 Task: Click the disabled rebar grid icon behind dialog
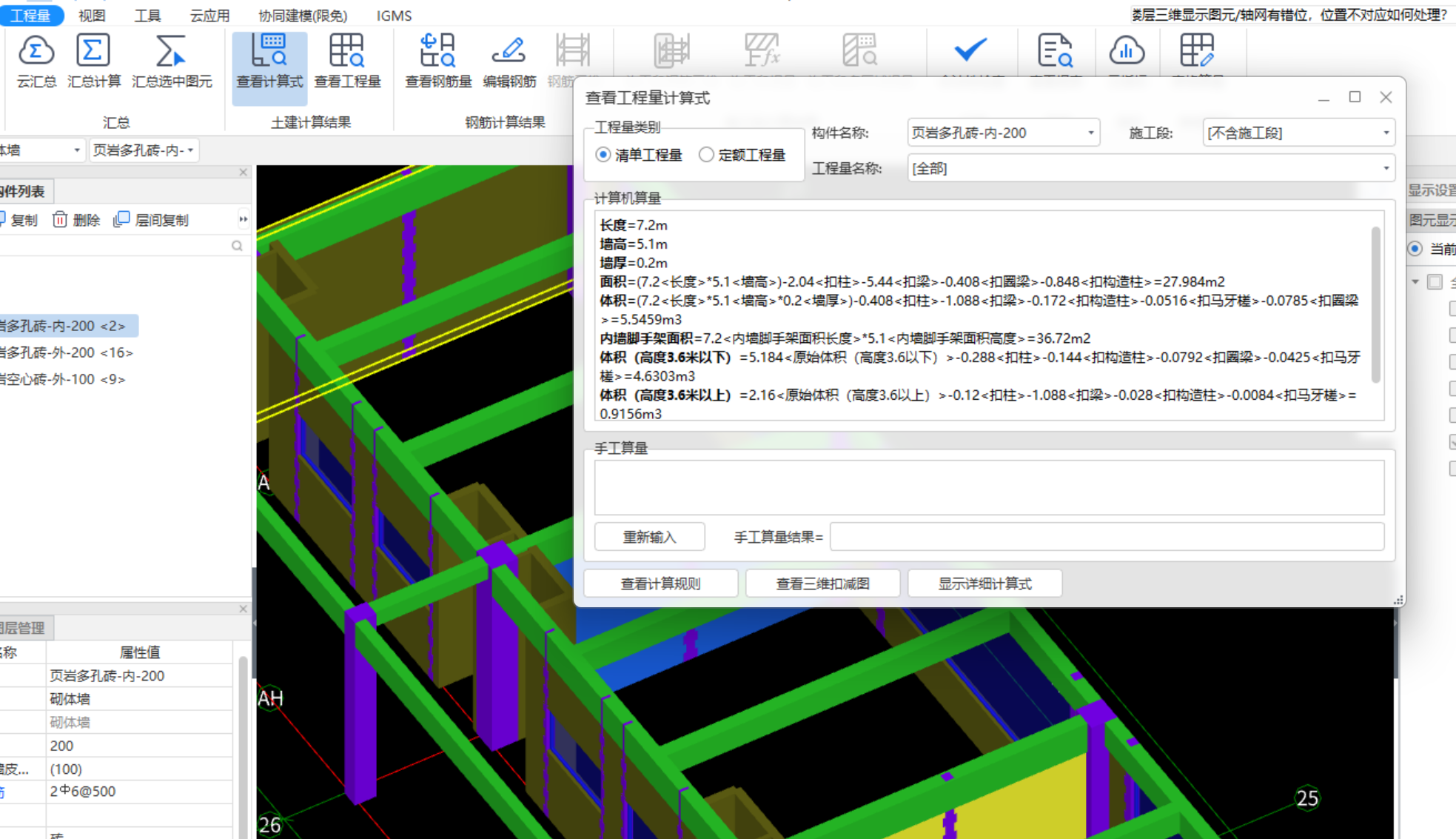[671, 51]
